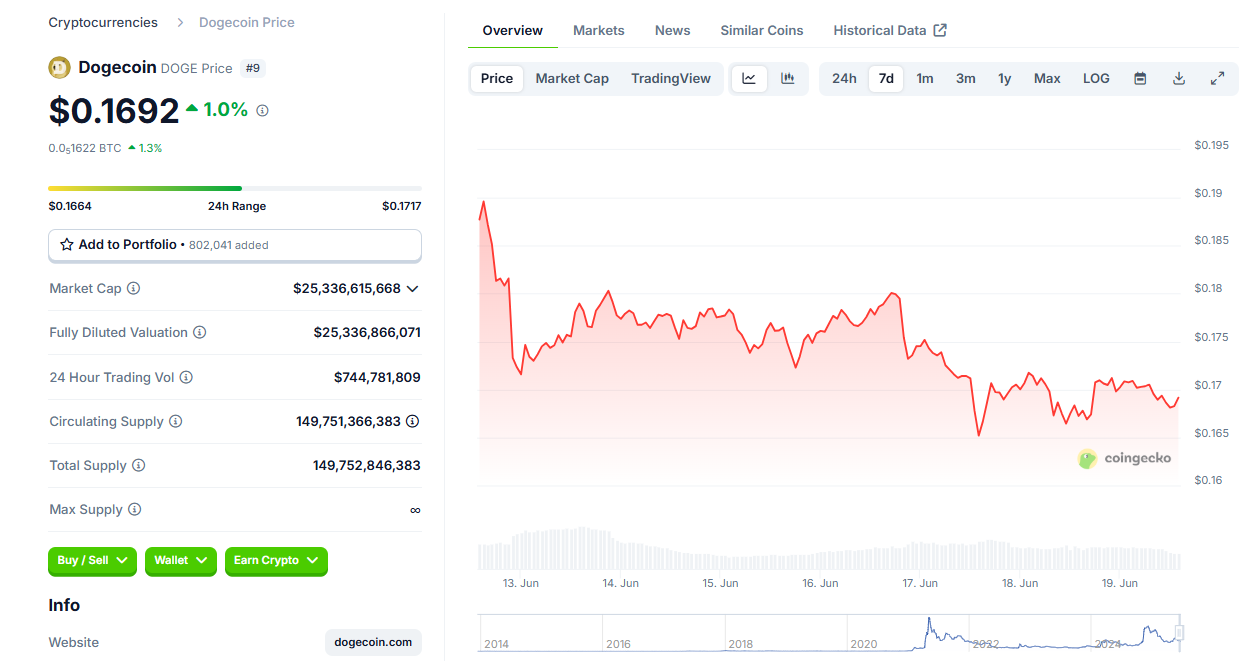Expand chart to fullscreen

click(1218, 78)
